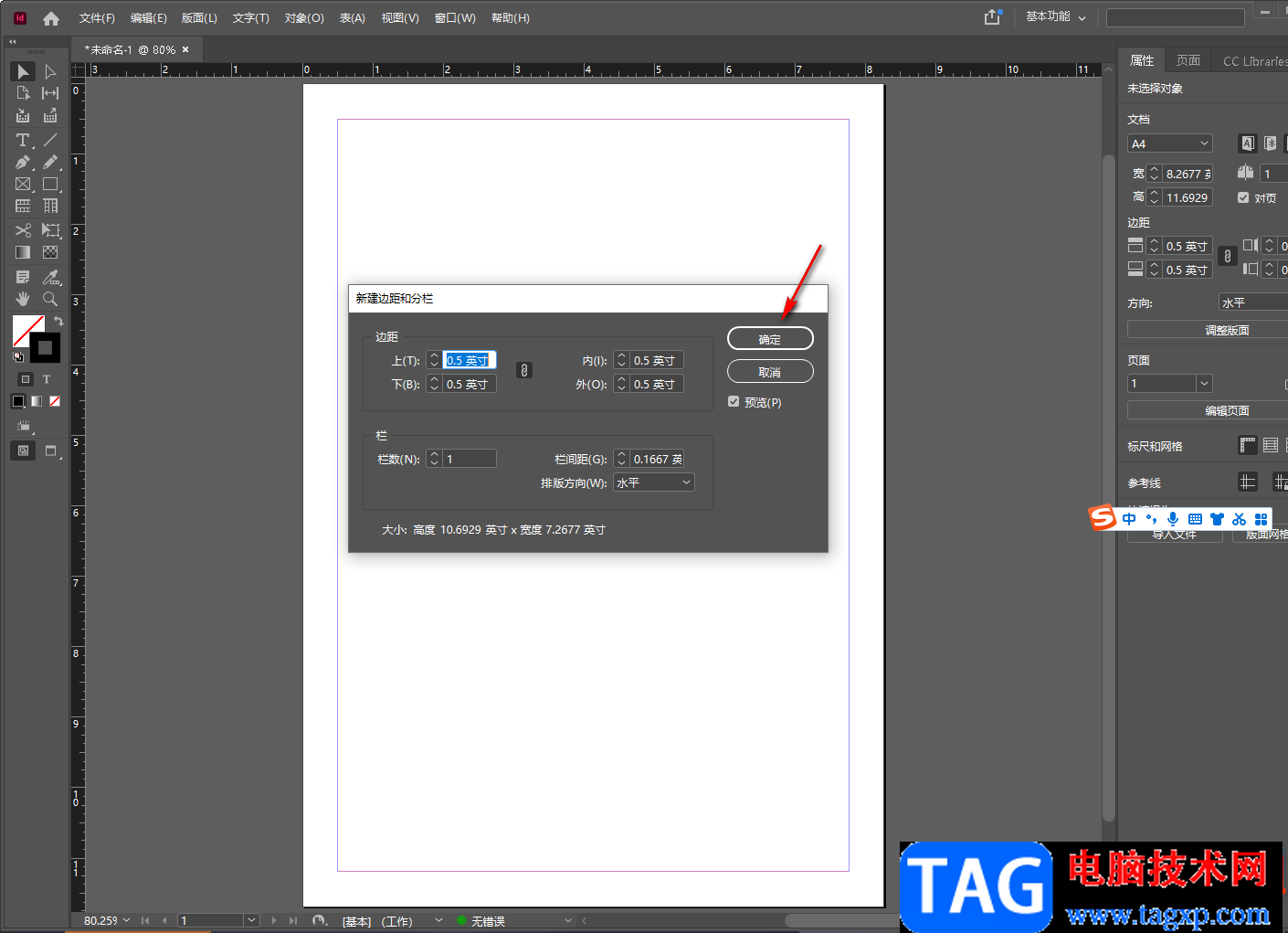
Task: Open the 方向 水平 dropdown in Properties
Action: click(1253, 302)
